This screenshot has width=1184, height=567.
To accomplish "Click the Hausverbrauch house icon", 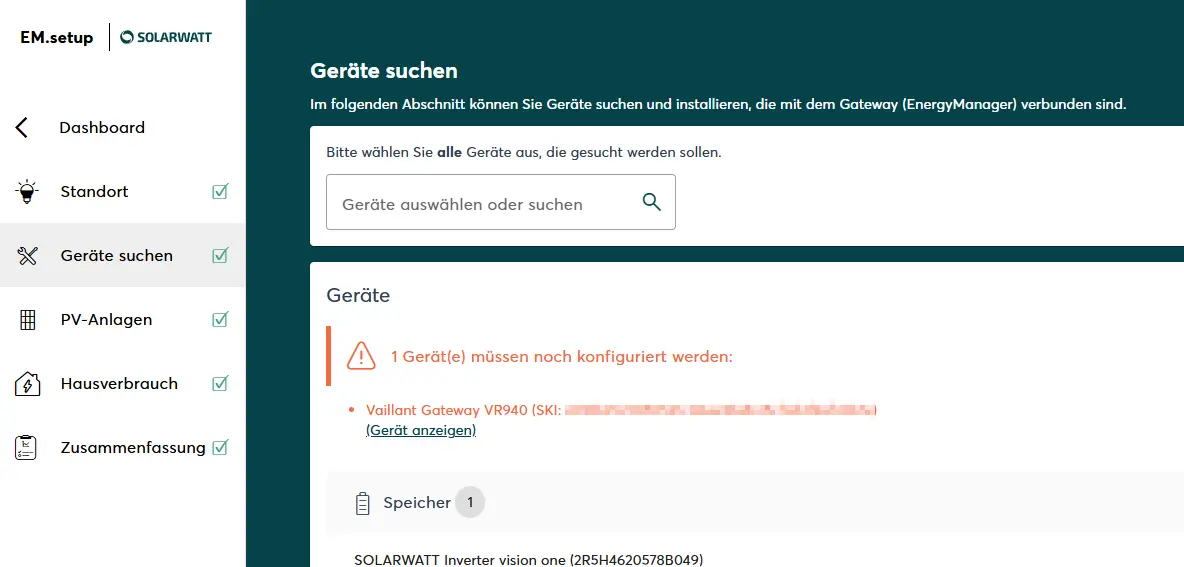I will (27, 384).
